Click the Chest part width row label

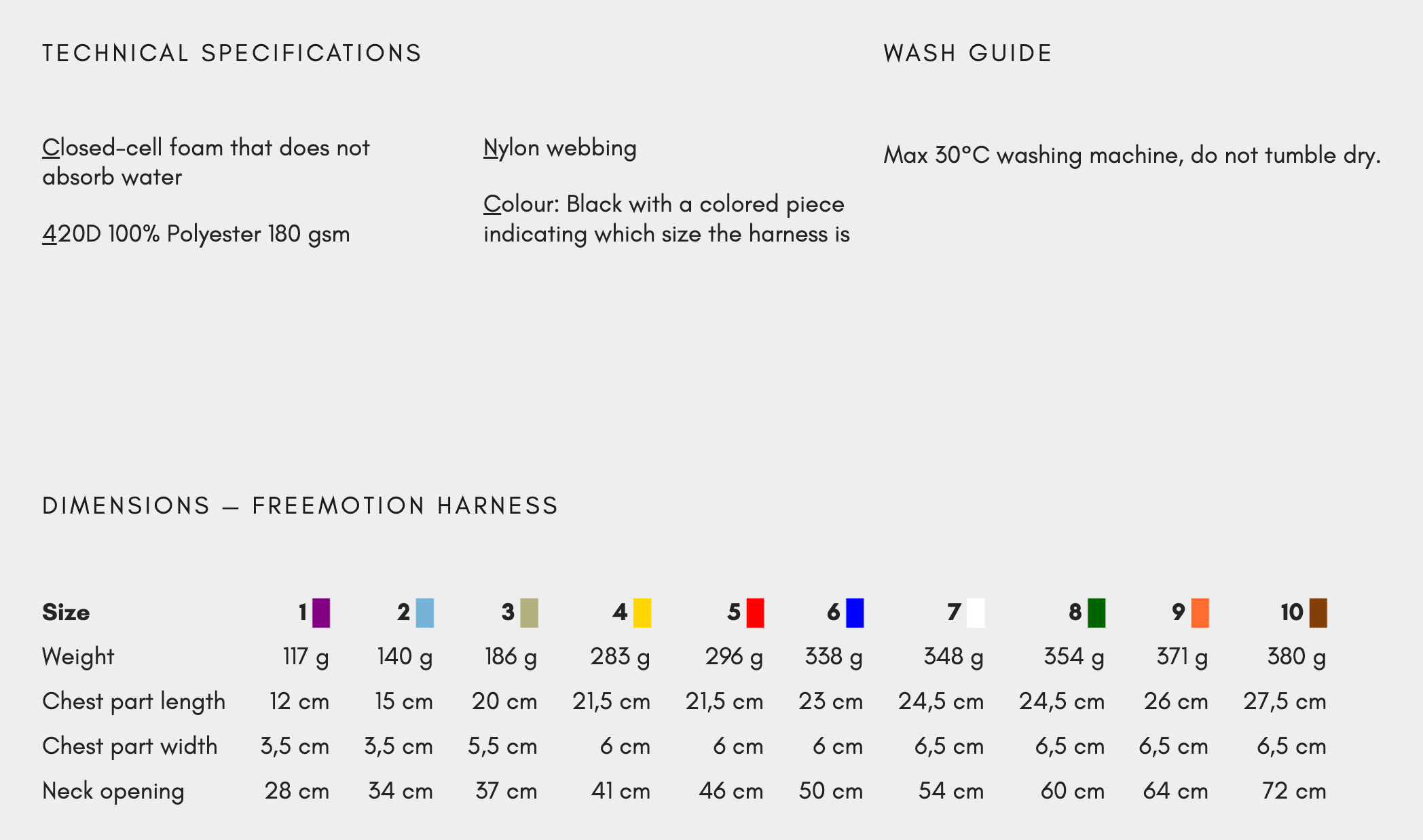[130, 746]
